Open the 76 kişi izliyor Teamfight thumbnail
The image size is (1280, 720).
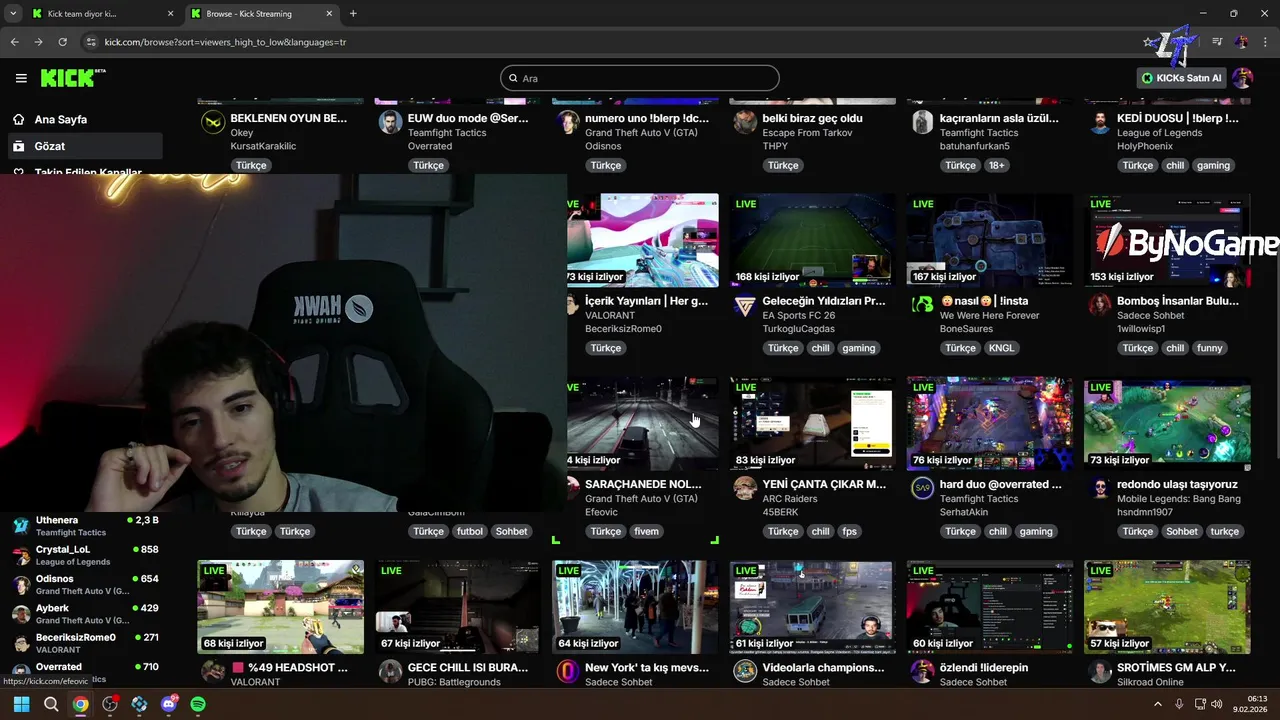[989, 423]
